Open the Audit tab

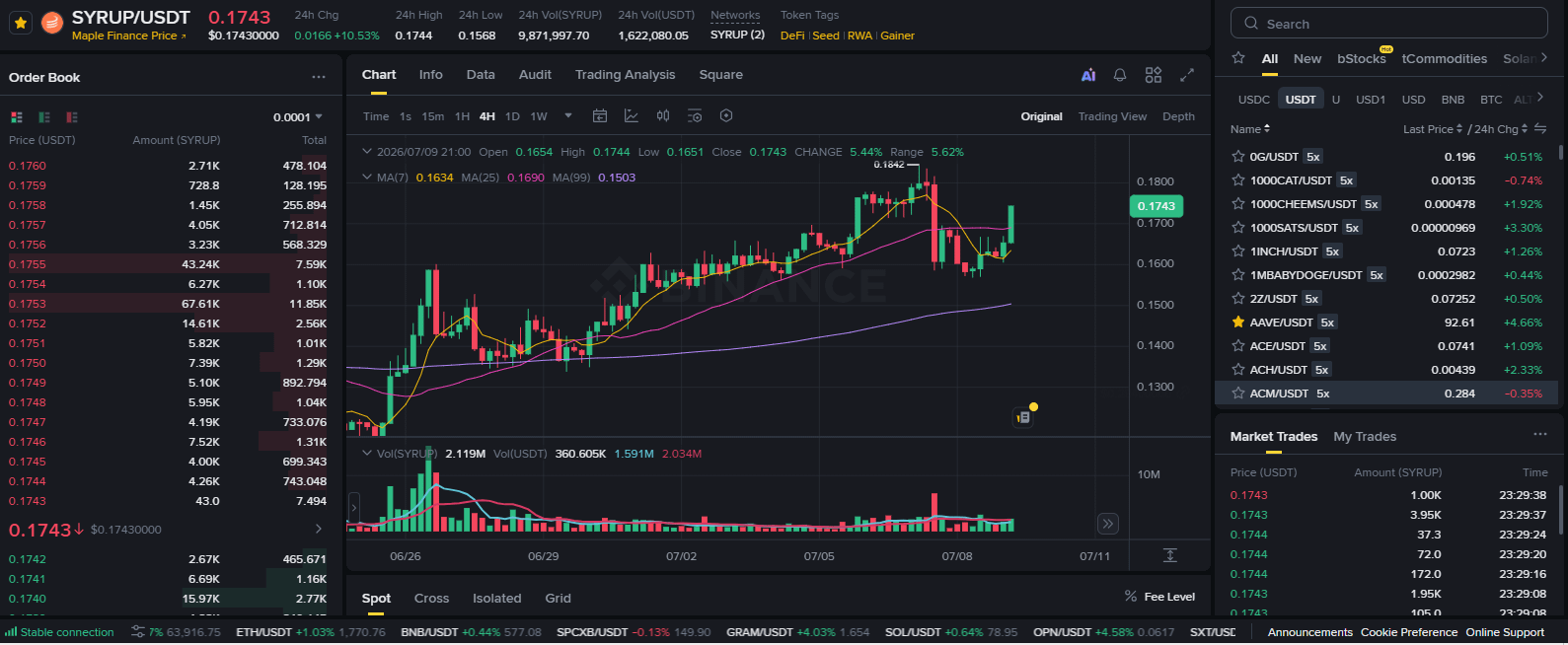535,75
